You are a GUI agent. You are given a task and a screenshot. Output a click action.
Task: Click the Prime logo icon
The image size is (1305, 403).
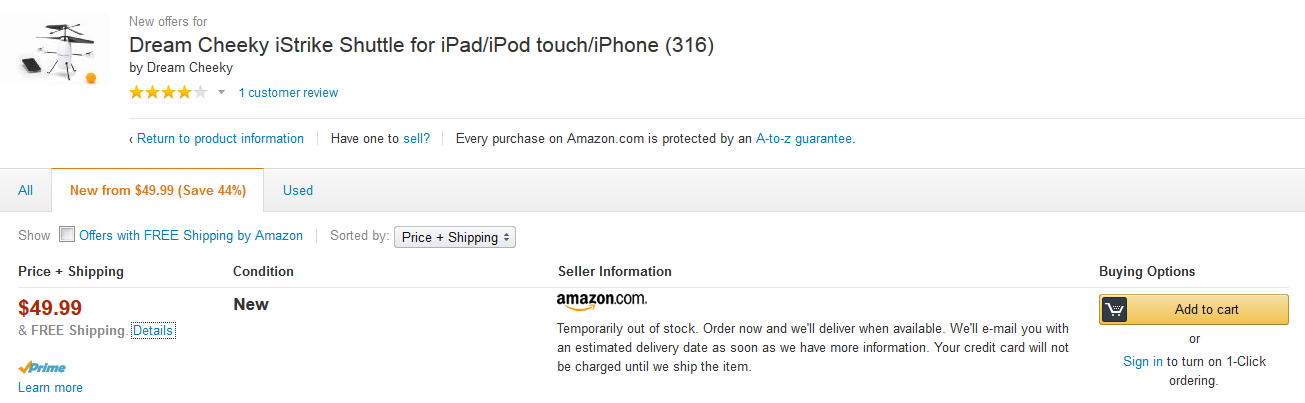coord(42,367)
